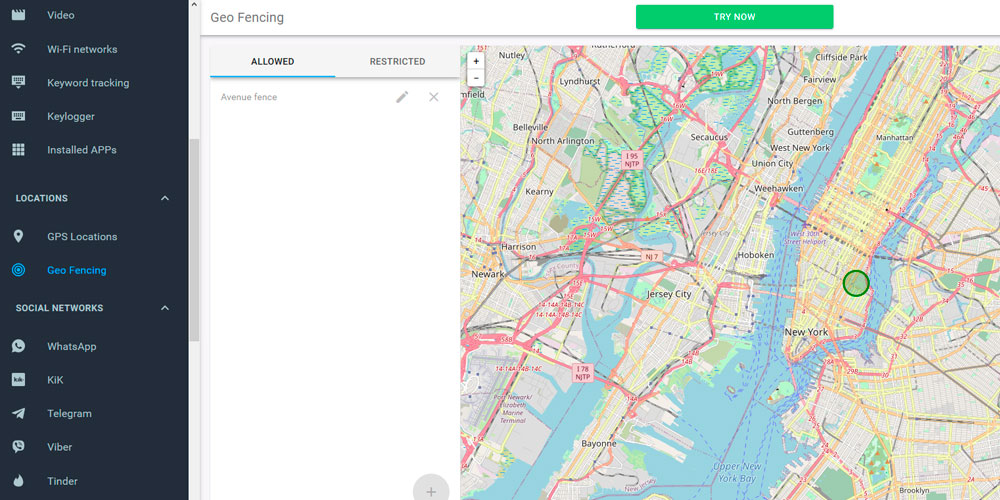Click the sidebar vertical scrollbar
The image size is (1000, 500).
[195, 239]
